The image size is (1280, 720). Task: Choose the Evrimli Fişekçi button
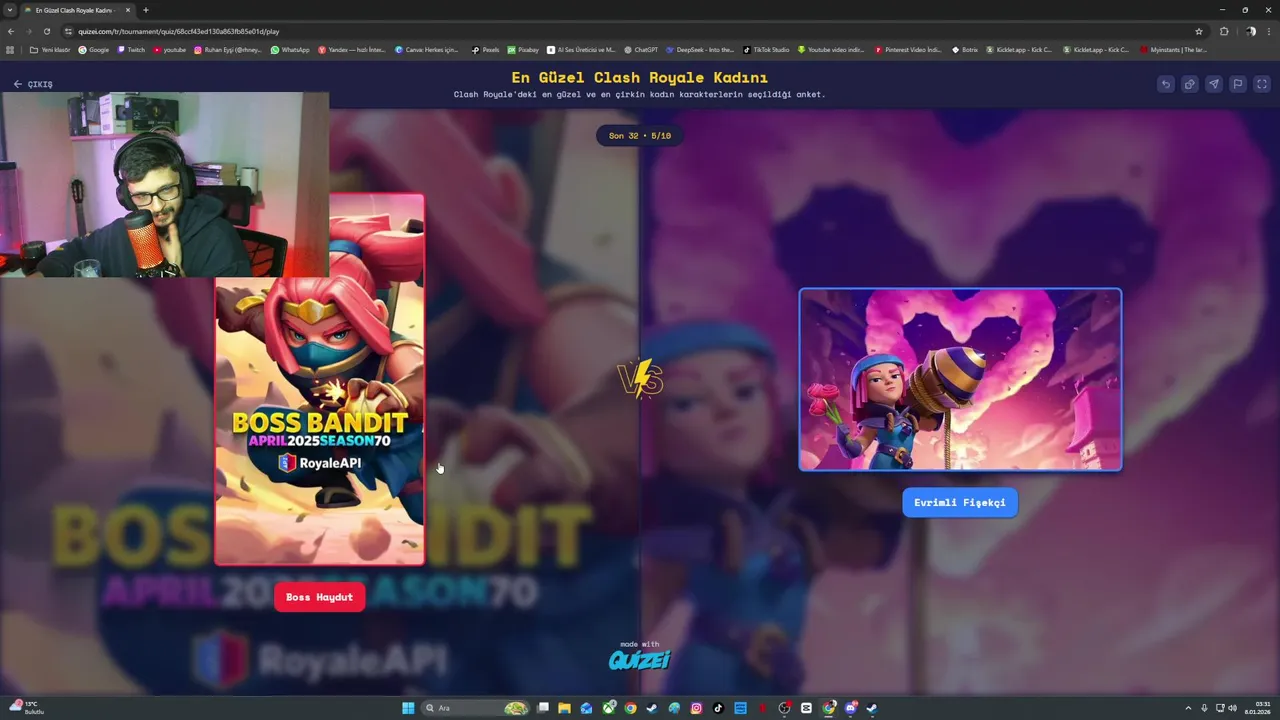(x=960, y=502)
